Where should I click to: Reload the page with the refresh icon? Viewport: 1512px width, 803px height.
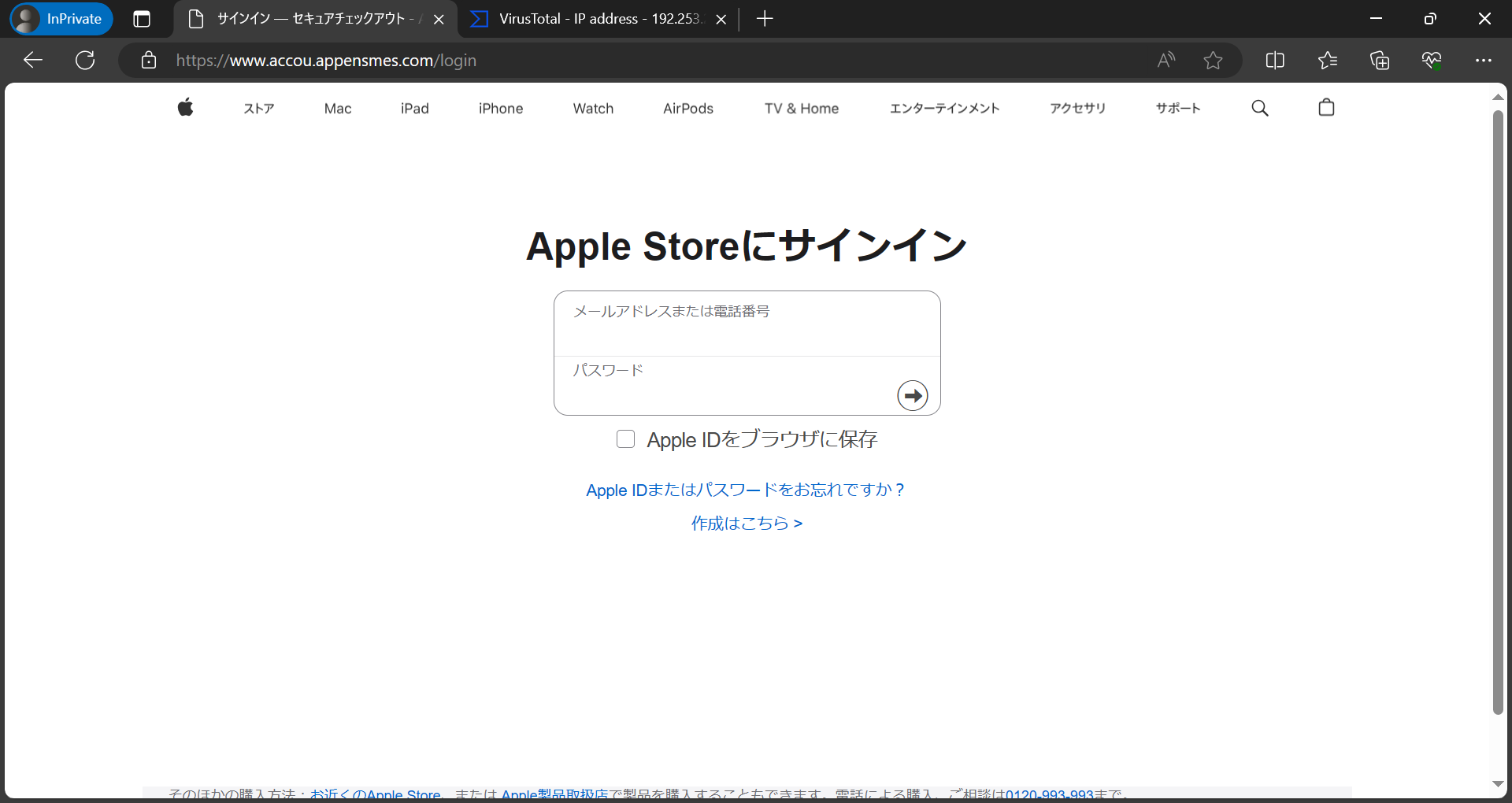tap(85, 61)
